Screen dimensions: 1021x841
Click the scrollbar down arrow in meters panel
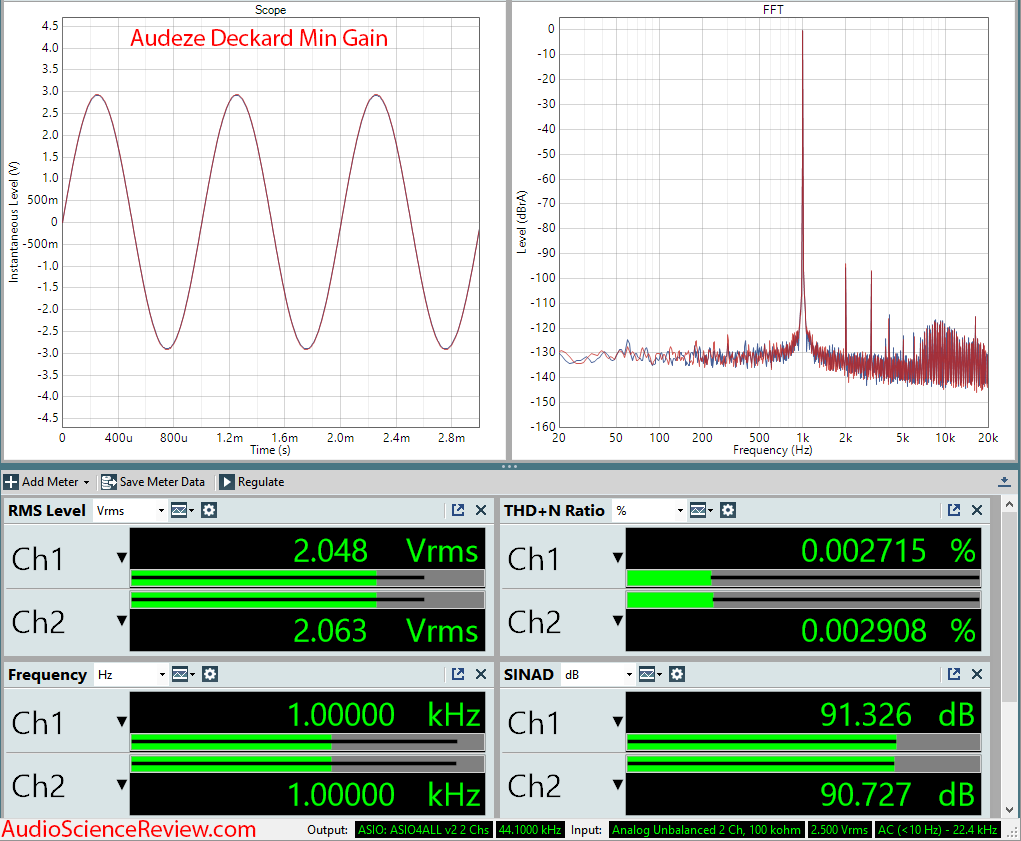click(1009, 810)
